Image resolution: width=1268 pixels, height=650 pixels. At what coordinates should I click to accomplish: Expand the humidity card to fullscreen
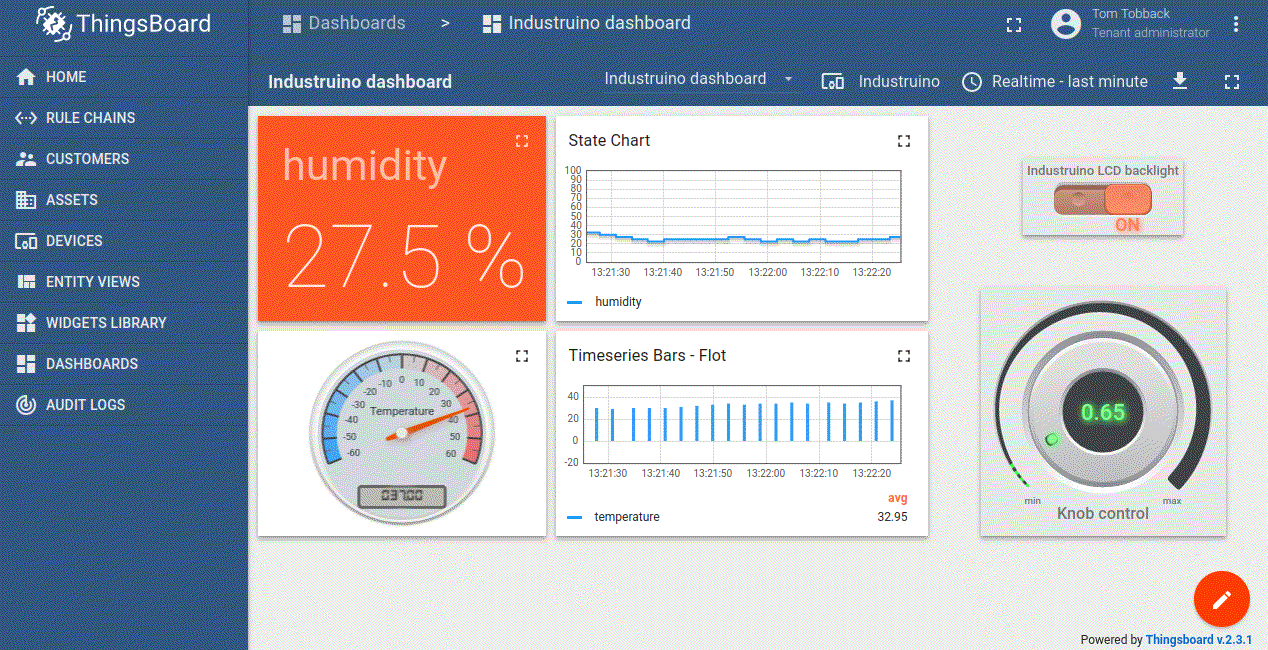point(521,141)
